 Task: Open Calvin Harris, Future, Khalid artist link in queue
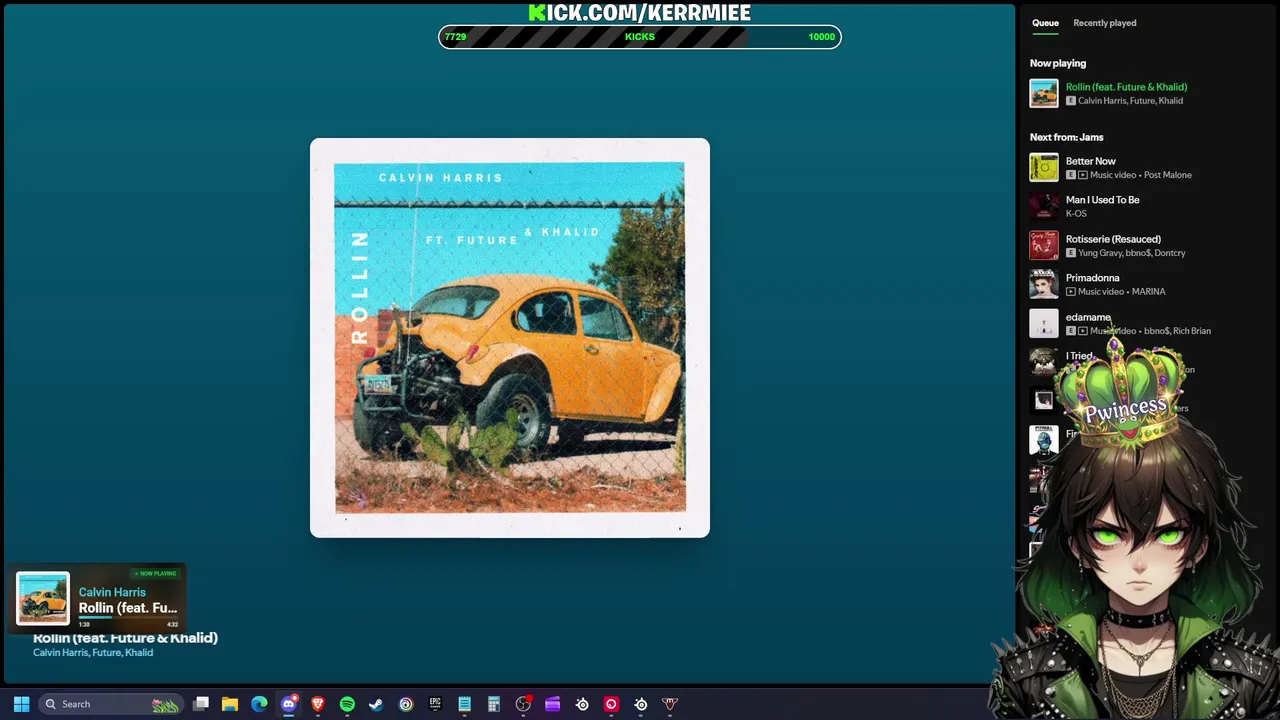point(1130,101)
